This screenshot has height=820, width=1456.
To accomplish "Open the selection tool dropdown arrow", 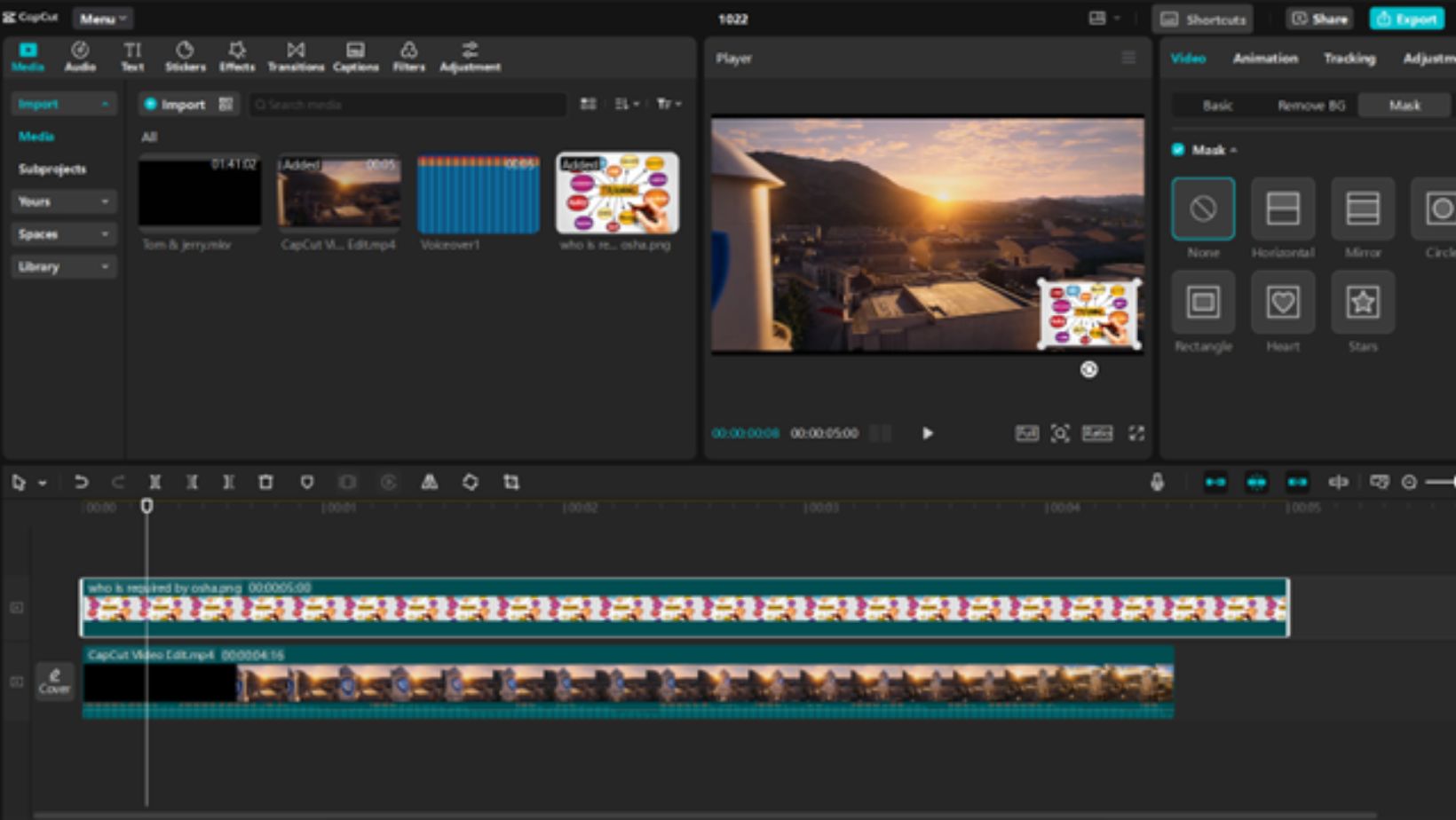I will click(x=42, y=483).
